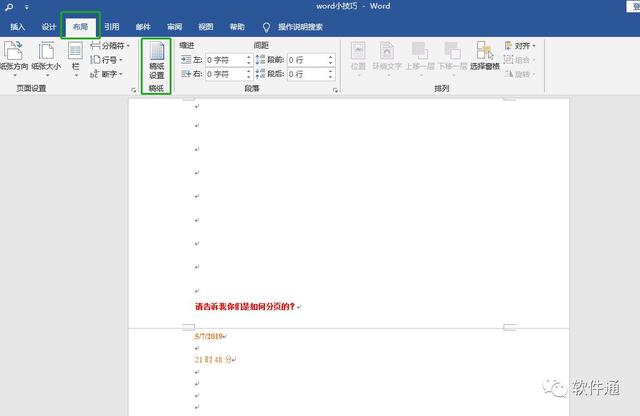Switch to the 邮件 mailings tab
Viewport: 640px width, 416px height.
(143, 27)
